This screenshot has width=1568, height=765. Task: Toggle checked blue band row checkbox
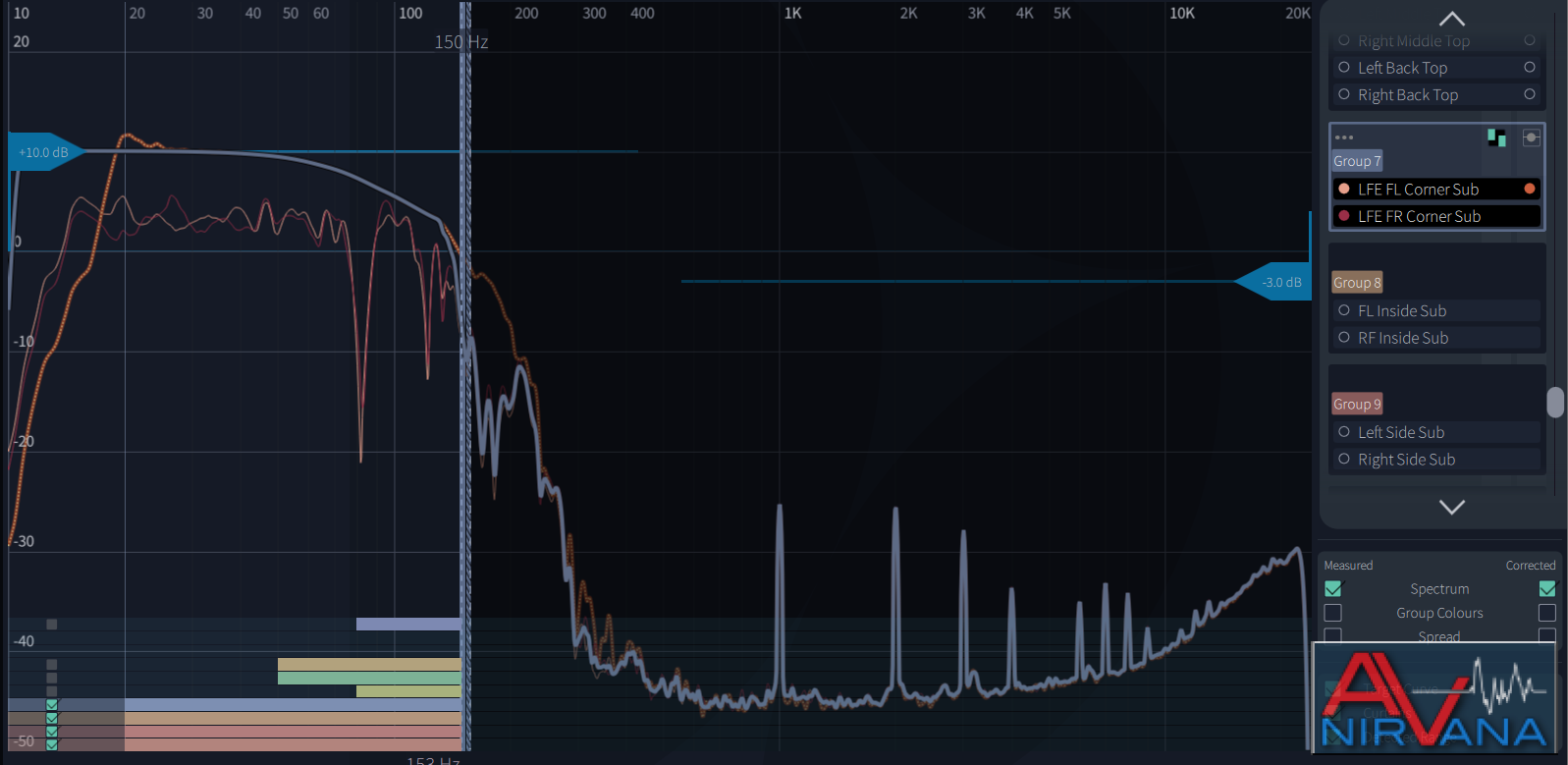52,705
